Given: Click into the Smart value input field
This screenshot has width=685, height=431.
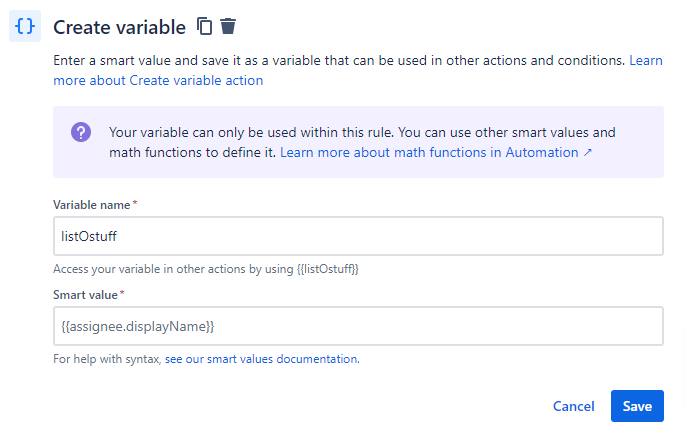Looking at the screenshot, I should [358, 326].
